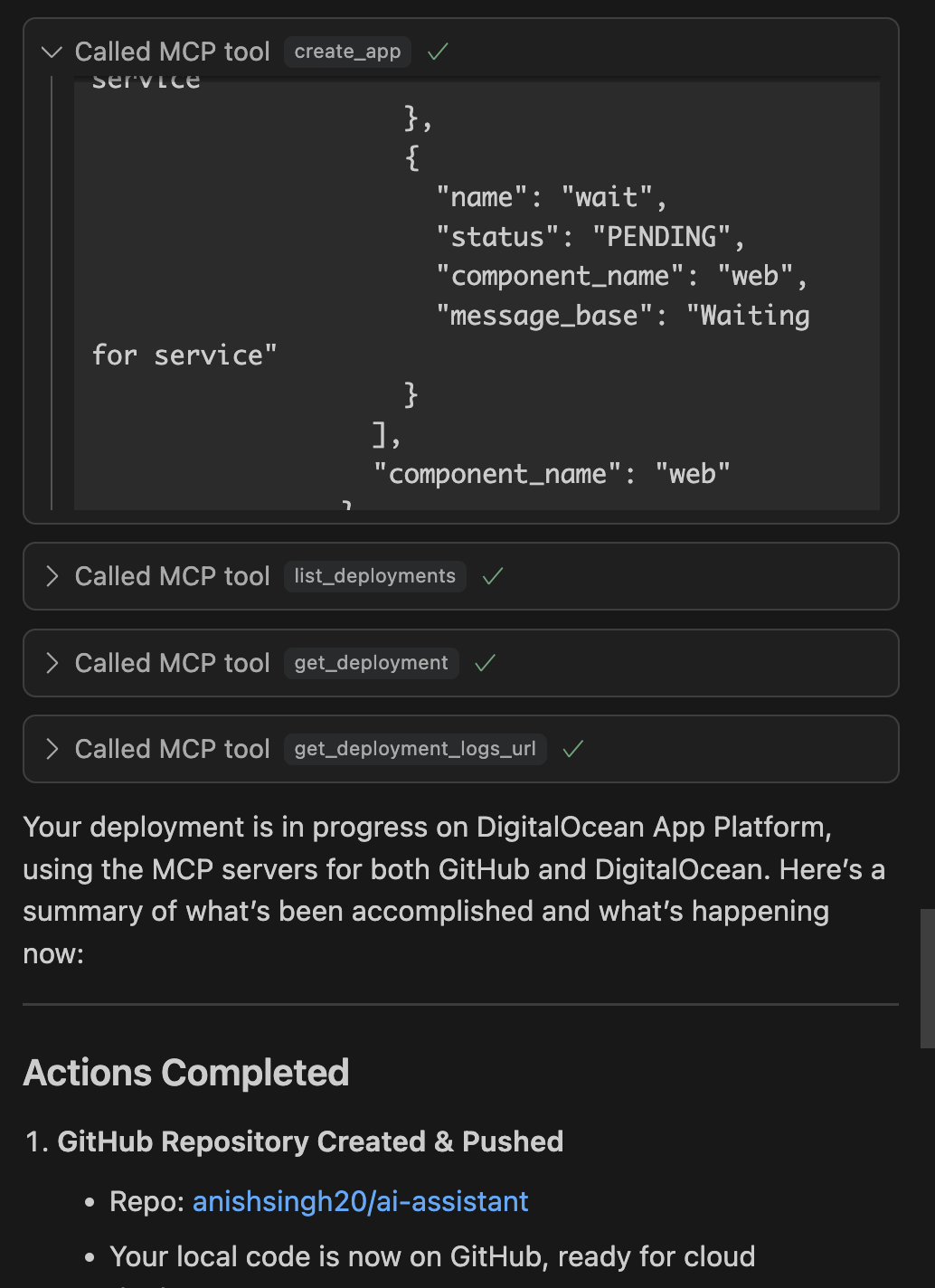Select the Actions Completed heading
Image resolution: width=935 pixels, height=1288 pixels.
(186, 1073)
